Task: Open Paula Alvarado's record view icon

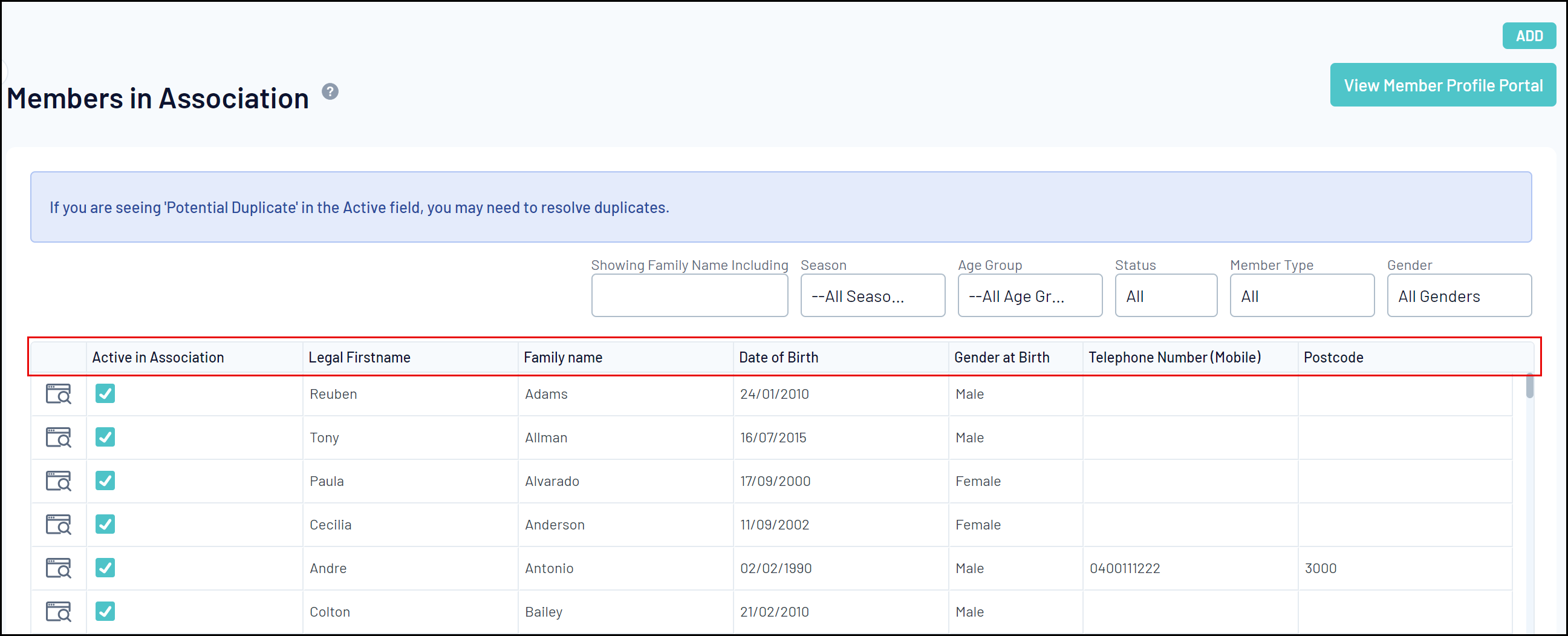Action: (59, 481)
